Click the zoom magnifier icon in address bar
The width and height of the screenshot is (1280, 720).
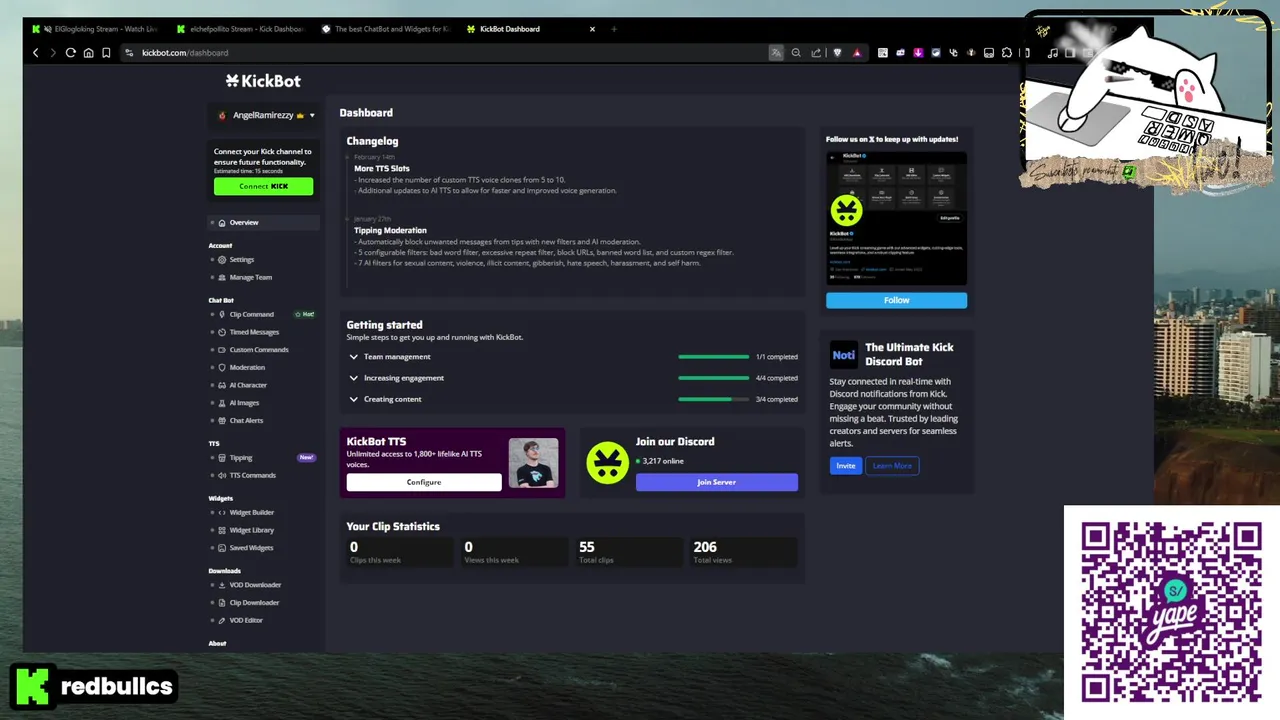coord(796,53)
